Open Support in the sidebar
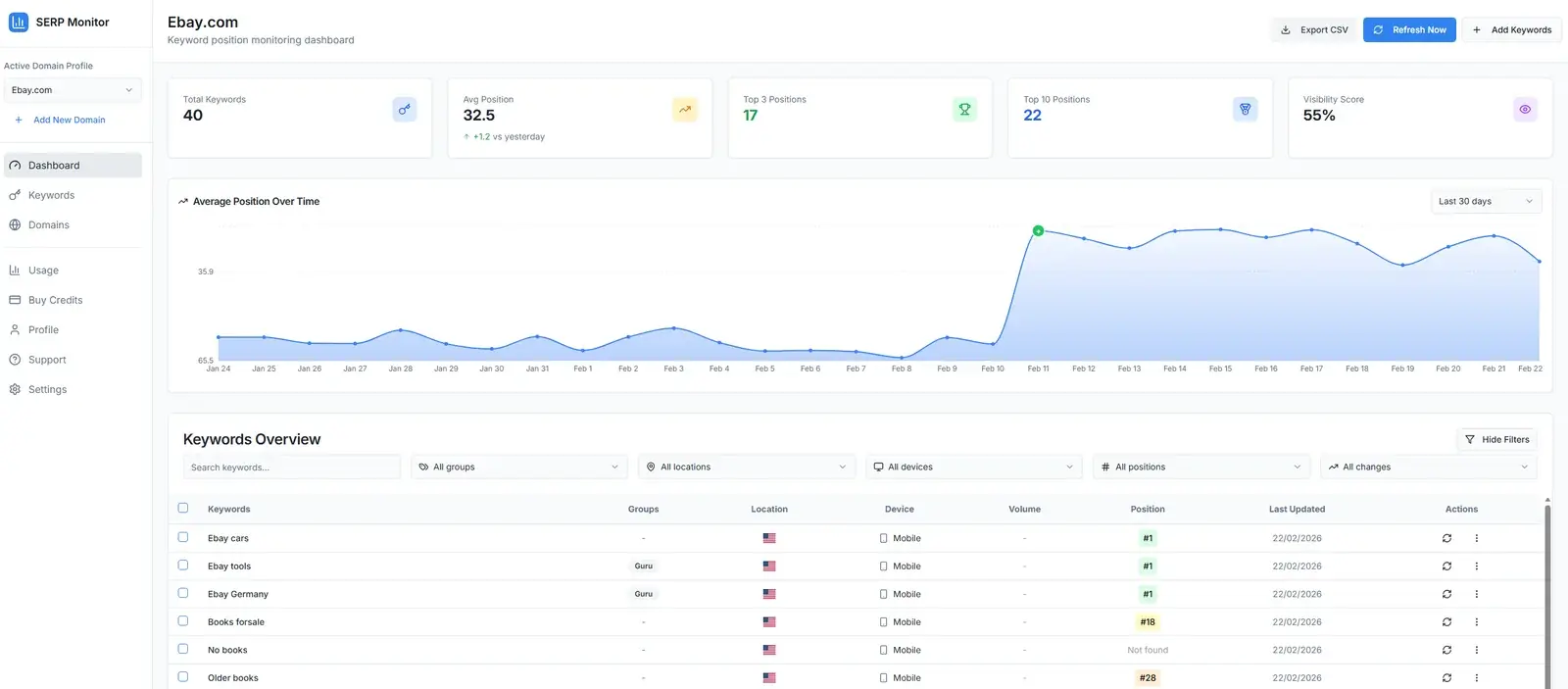This screenshot has width=1568, height=689. pyautogui.click(x=73, y=360)
